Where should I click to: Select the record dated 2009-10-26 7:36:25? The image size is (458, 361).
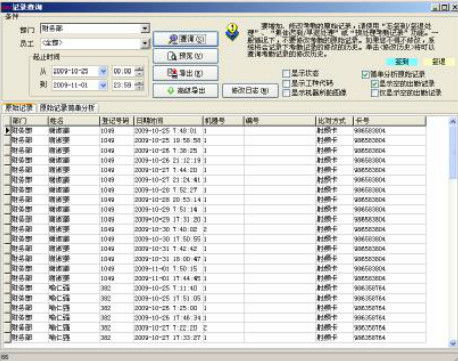pyautogui.click(x=218, y=150)
